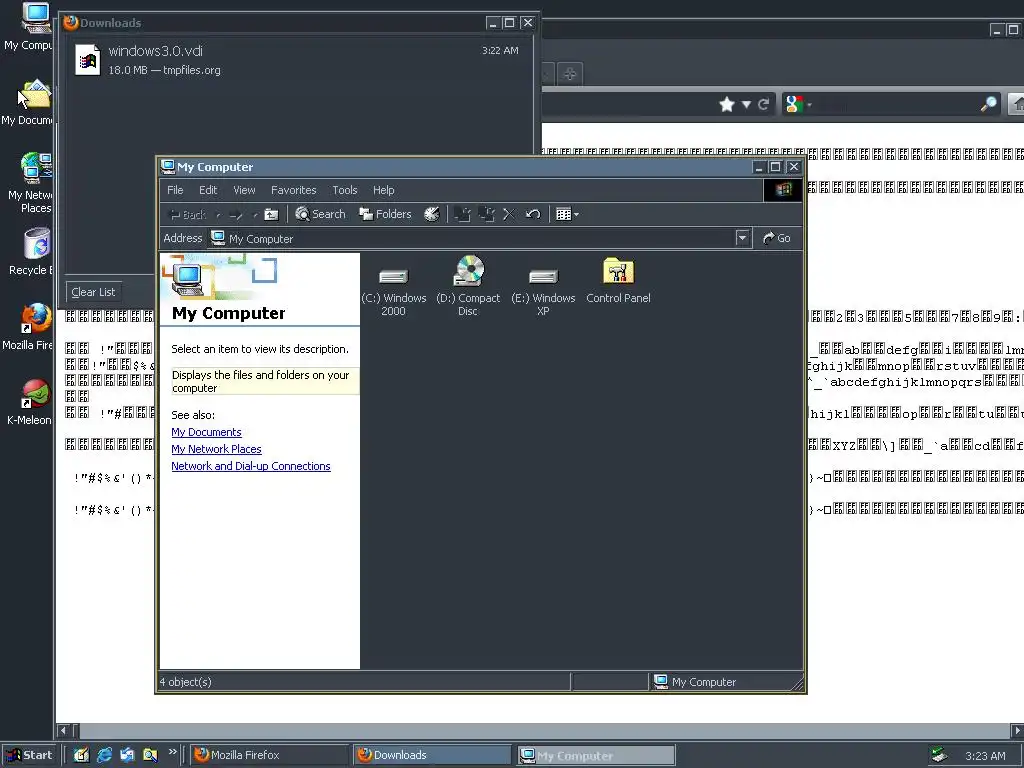Select windows3.0.vdi download entry

297,59
